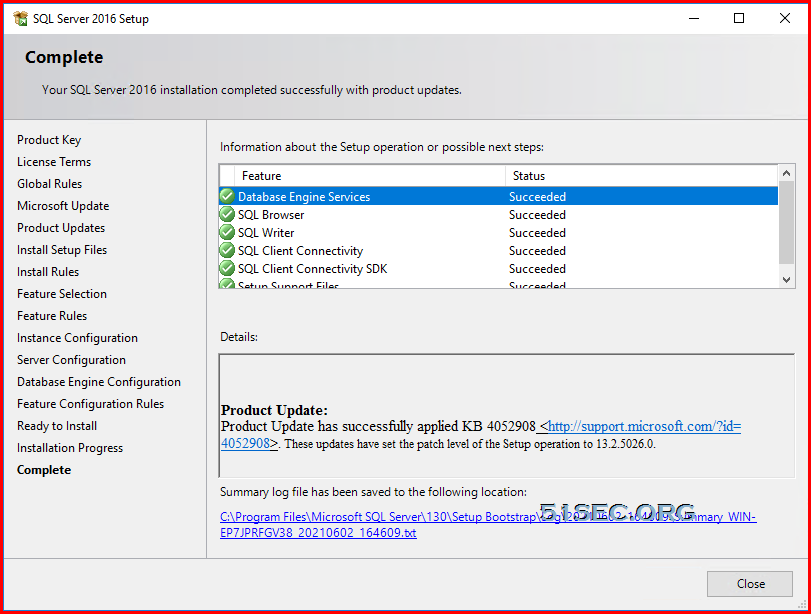
Task: Click the feature list scroll up arrow
Action: click(x=786, y=173)
